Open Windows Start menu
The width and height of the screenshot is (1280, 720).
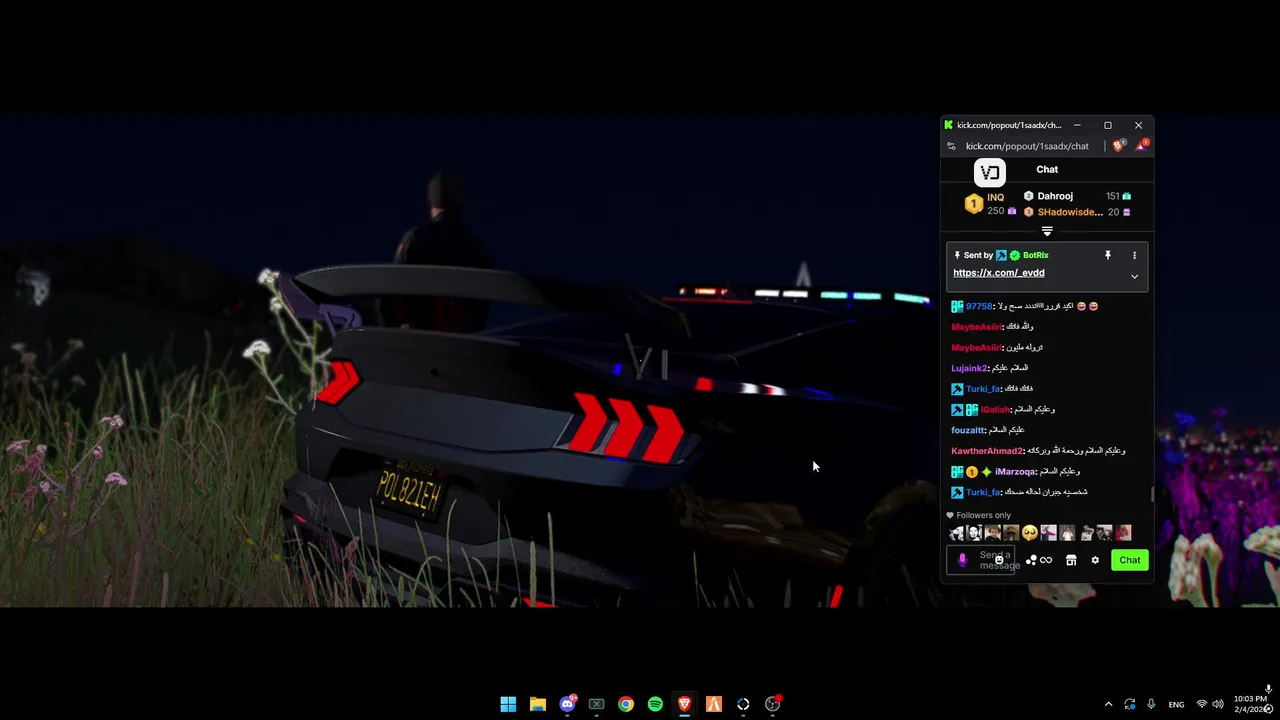(508, 704)
